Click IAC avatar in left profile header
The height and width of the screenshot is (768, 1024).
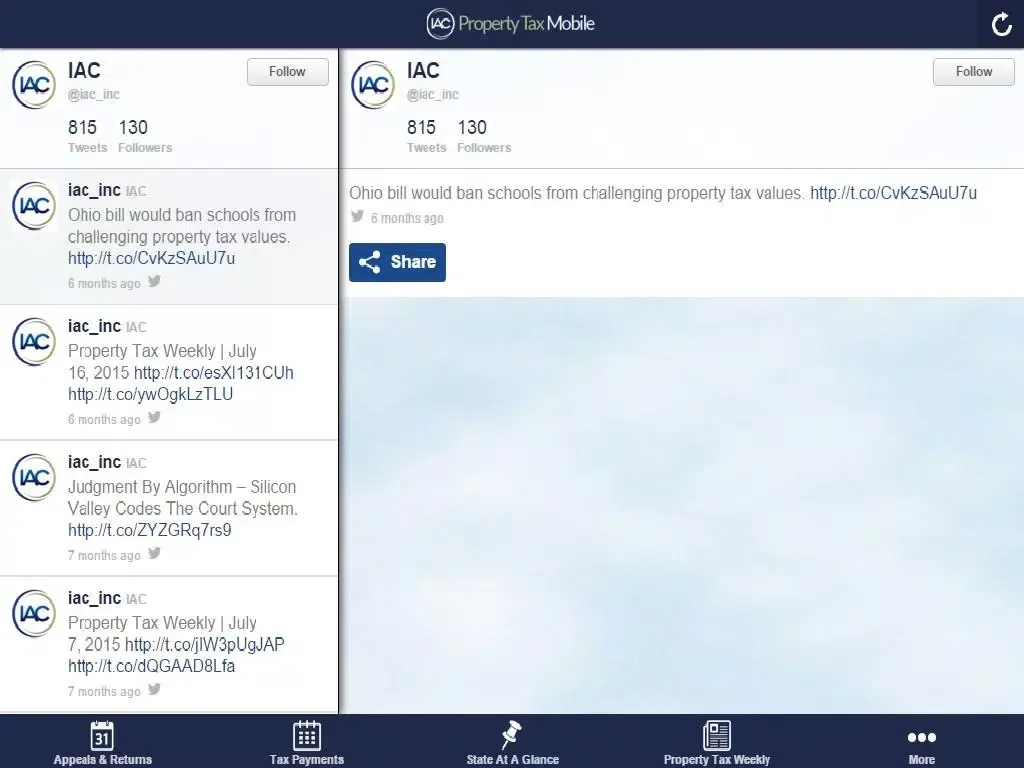(34, 85)
